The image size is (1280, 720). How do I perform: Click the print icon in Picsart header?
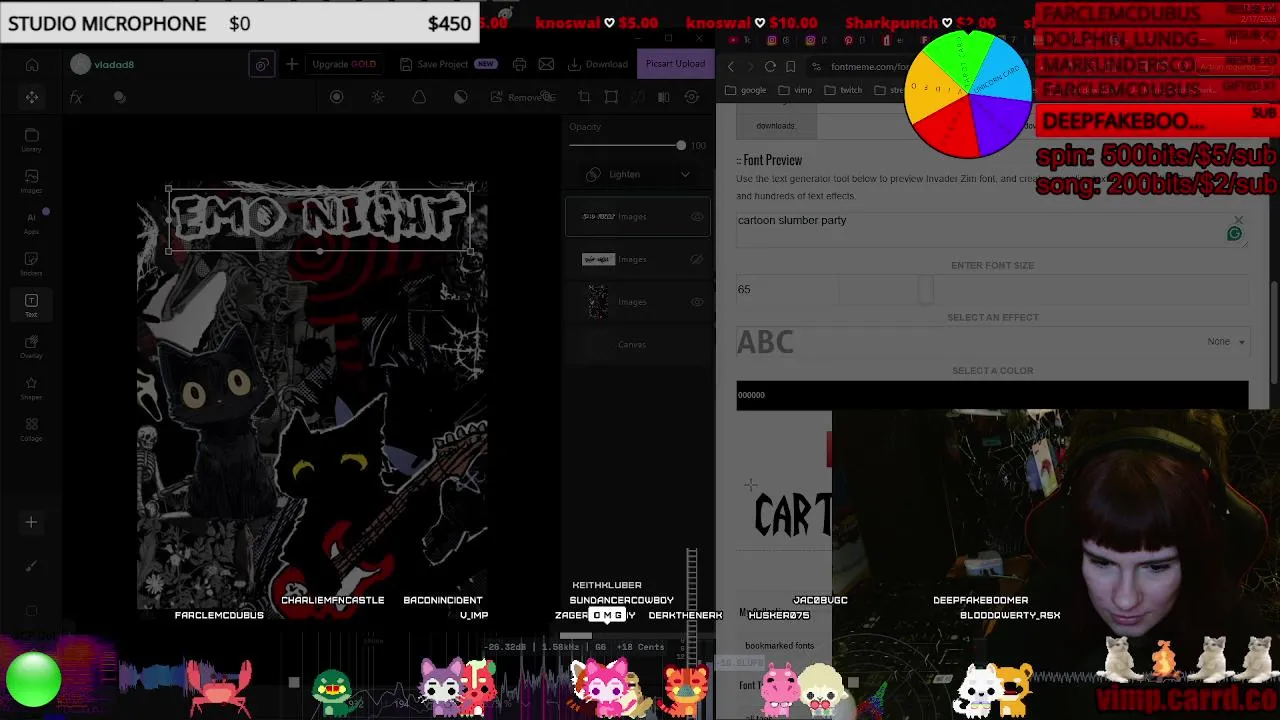[519, 64]
